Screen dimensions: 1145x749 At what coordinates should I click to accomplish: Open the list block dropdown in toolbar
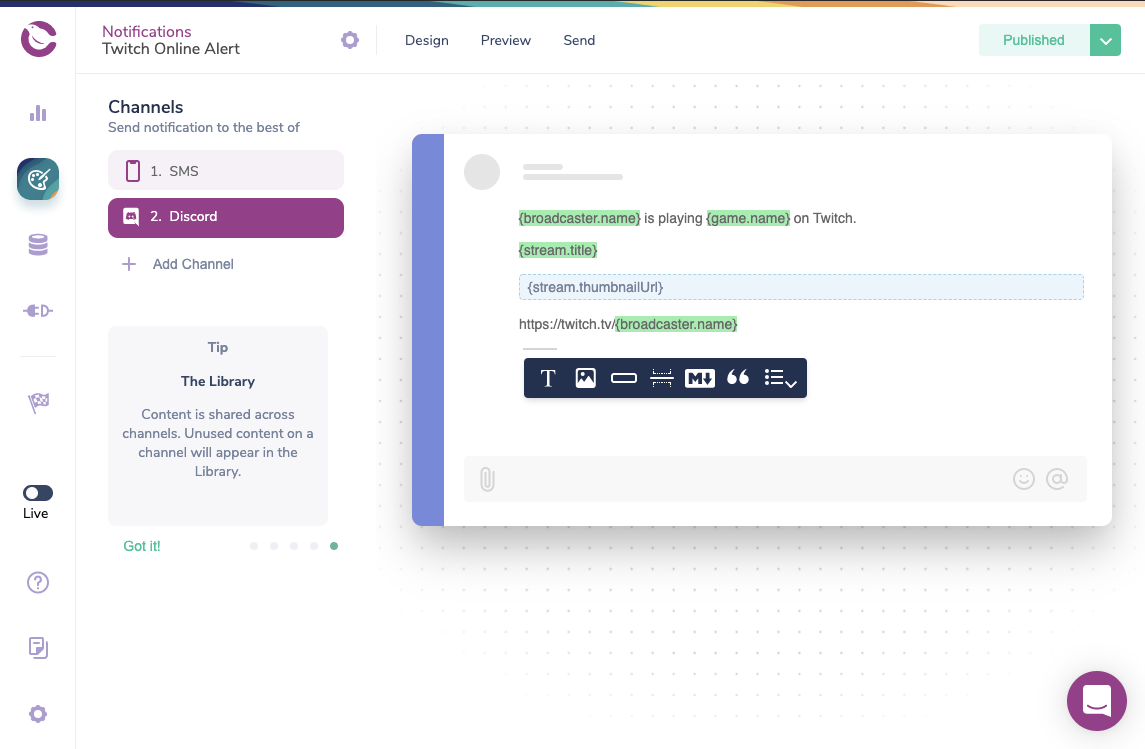click(780, 378)
